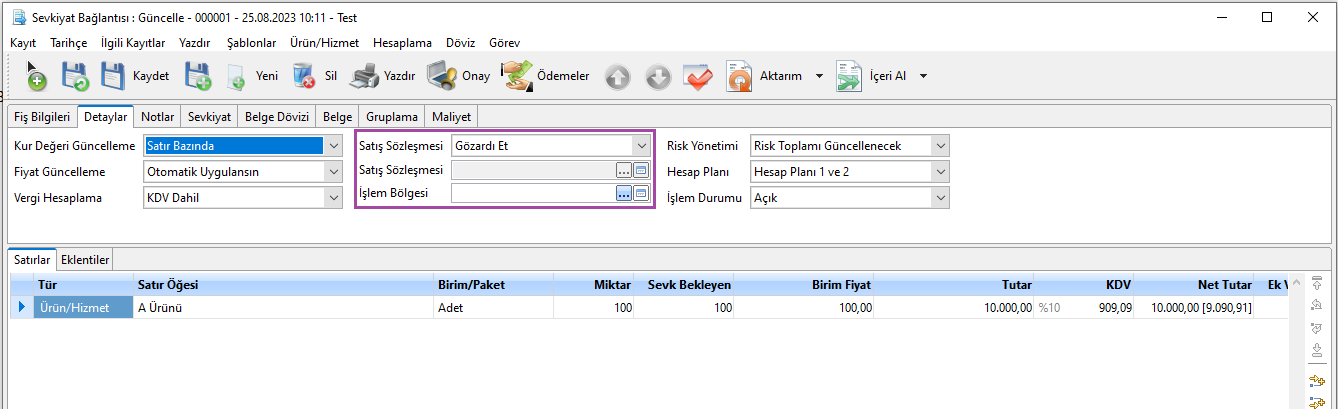1338x409 pixels.
Task: Click the red checkmark toolbar icon
Action: [697, 77]
